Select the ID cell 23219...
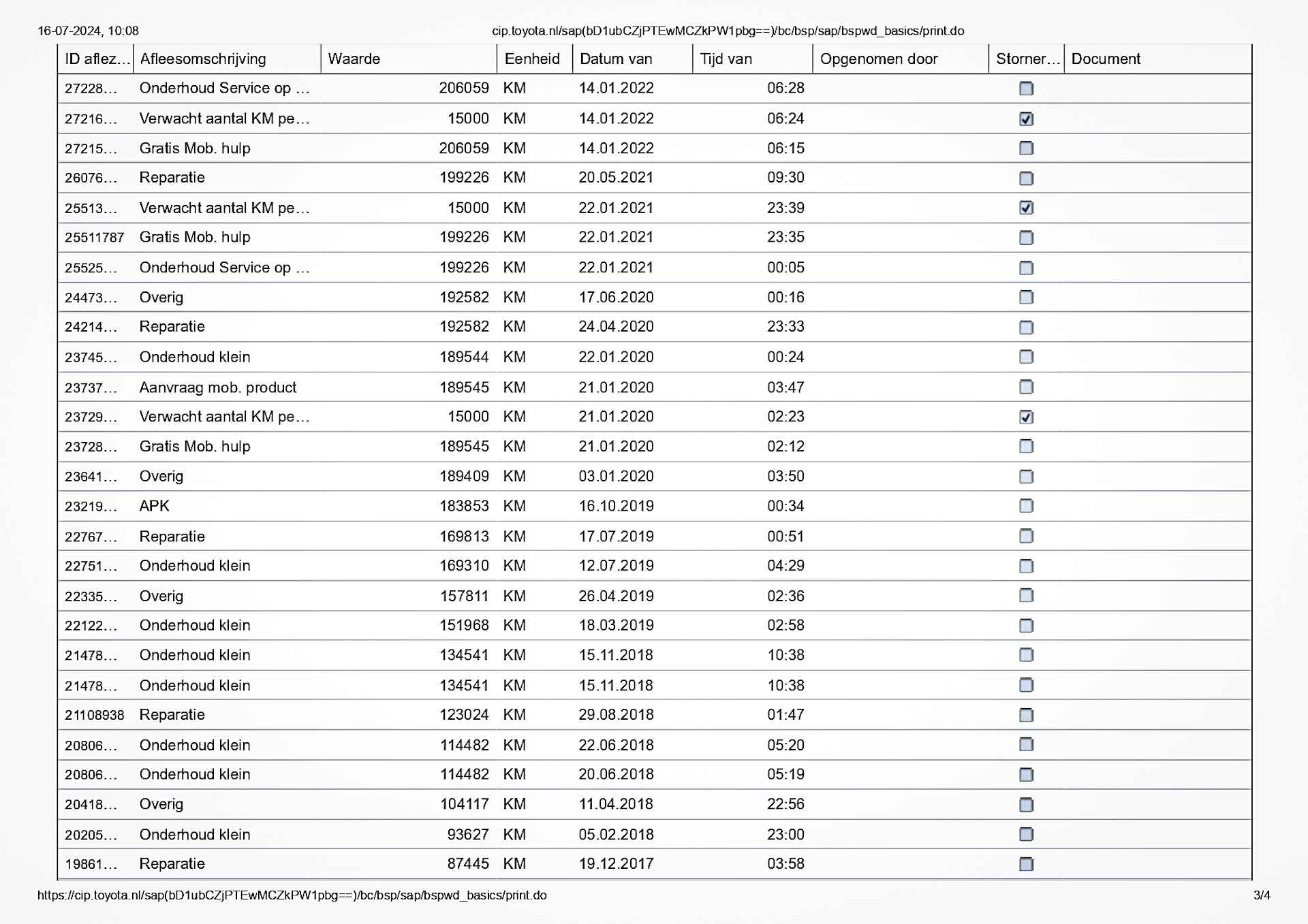 tap(91, 507)
